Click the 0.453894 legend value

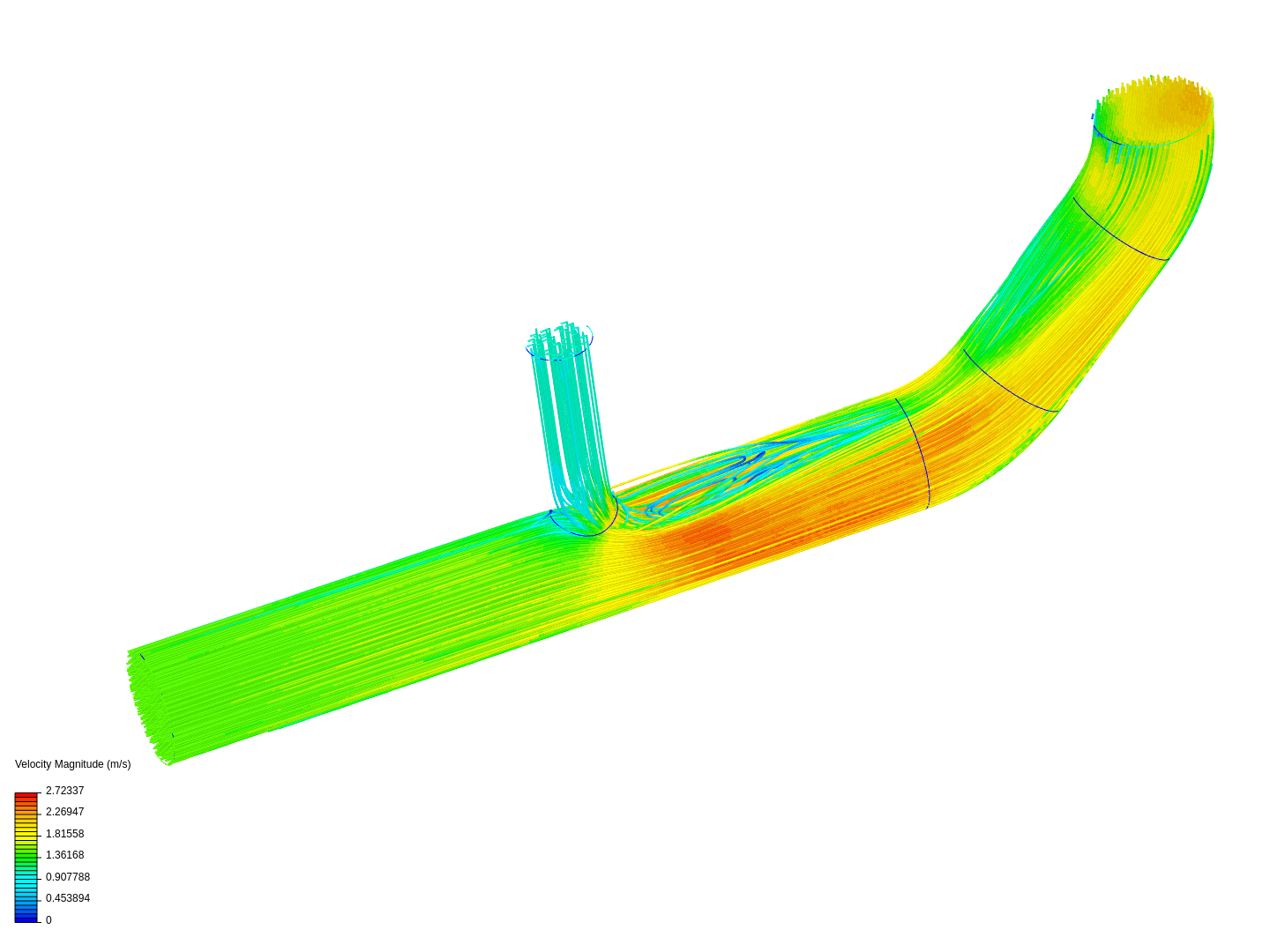point(68,898)
